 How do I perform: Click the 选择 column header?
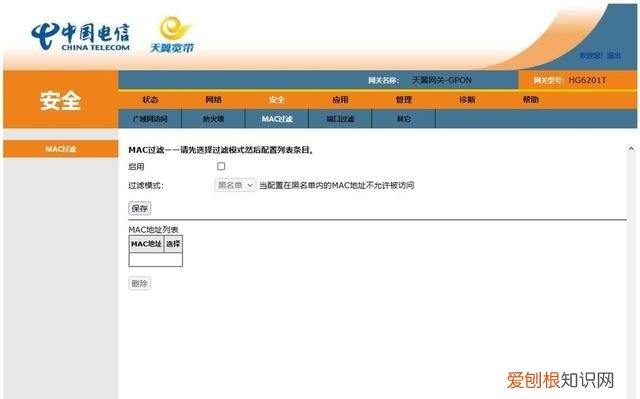pos(173,244)
